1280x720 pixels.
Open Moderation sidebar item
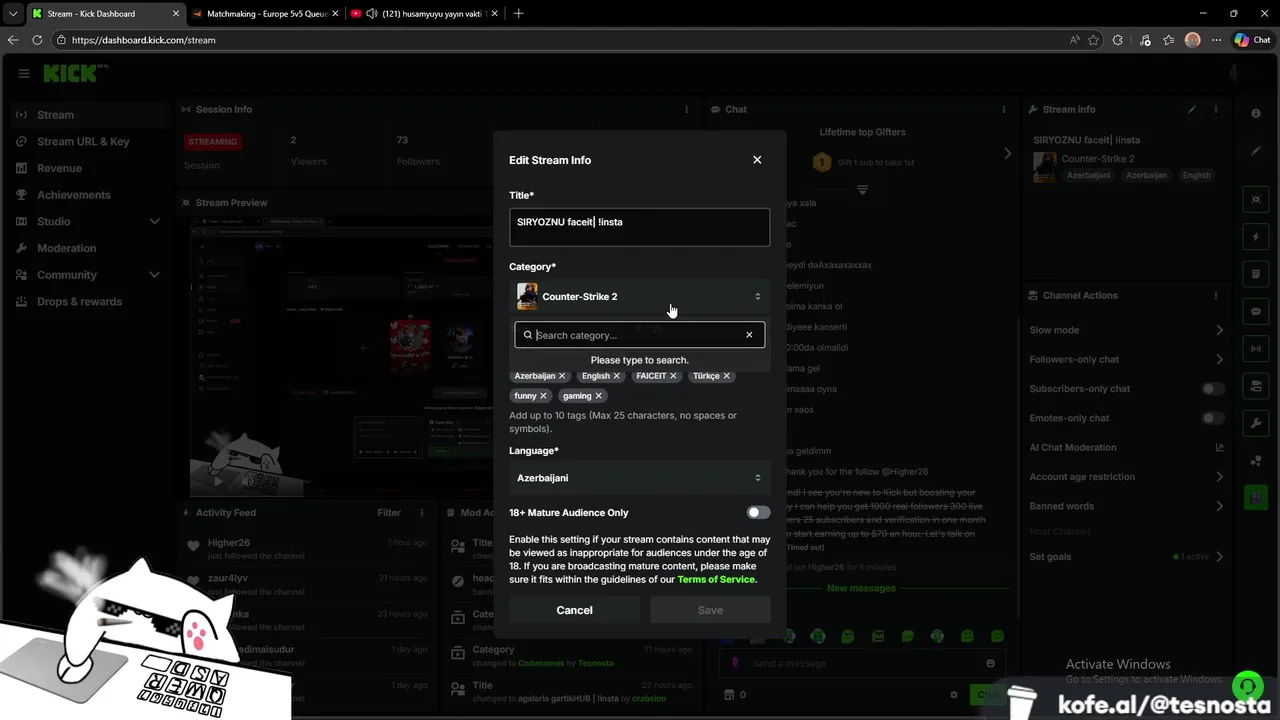(x=88, y=248)
